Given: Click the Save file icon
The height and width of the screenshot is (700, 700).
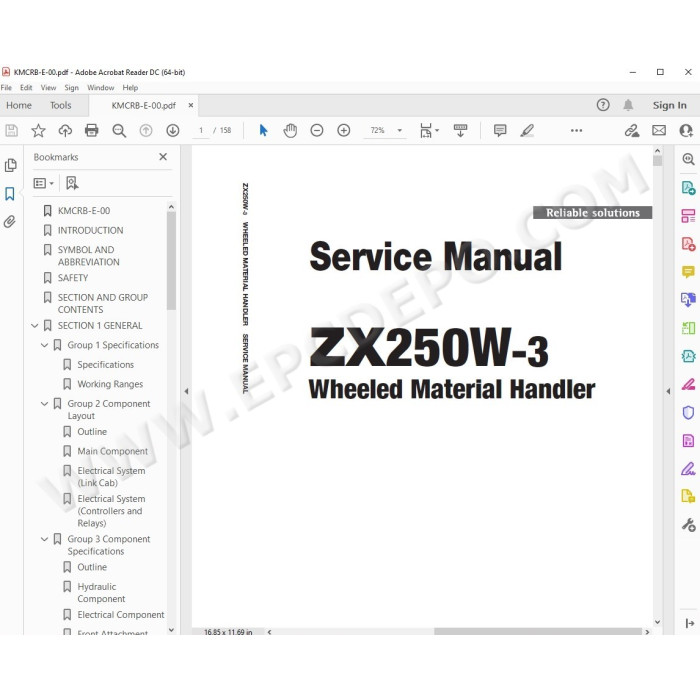Looking at the screenshot, I should (x=11, y=130).
